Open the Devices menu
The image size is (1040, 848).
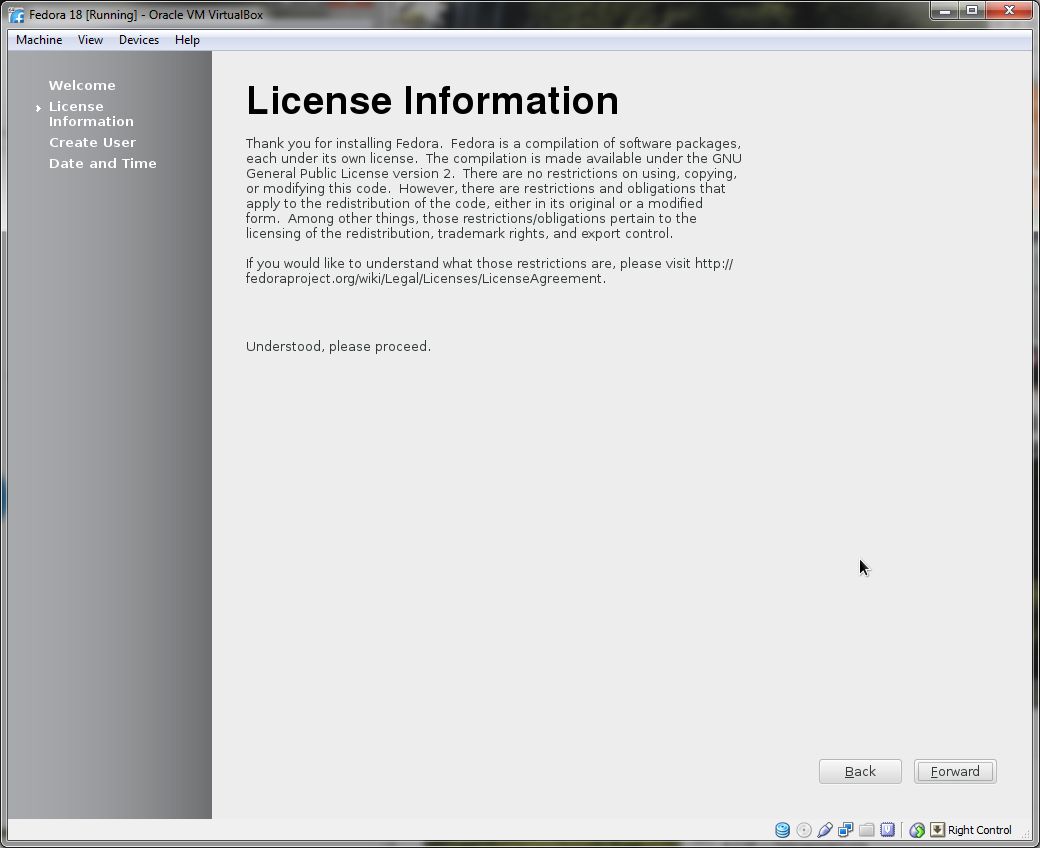[139, 40]
